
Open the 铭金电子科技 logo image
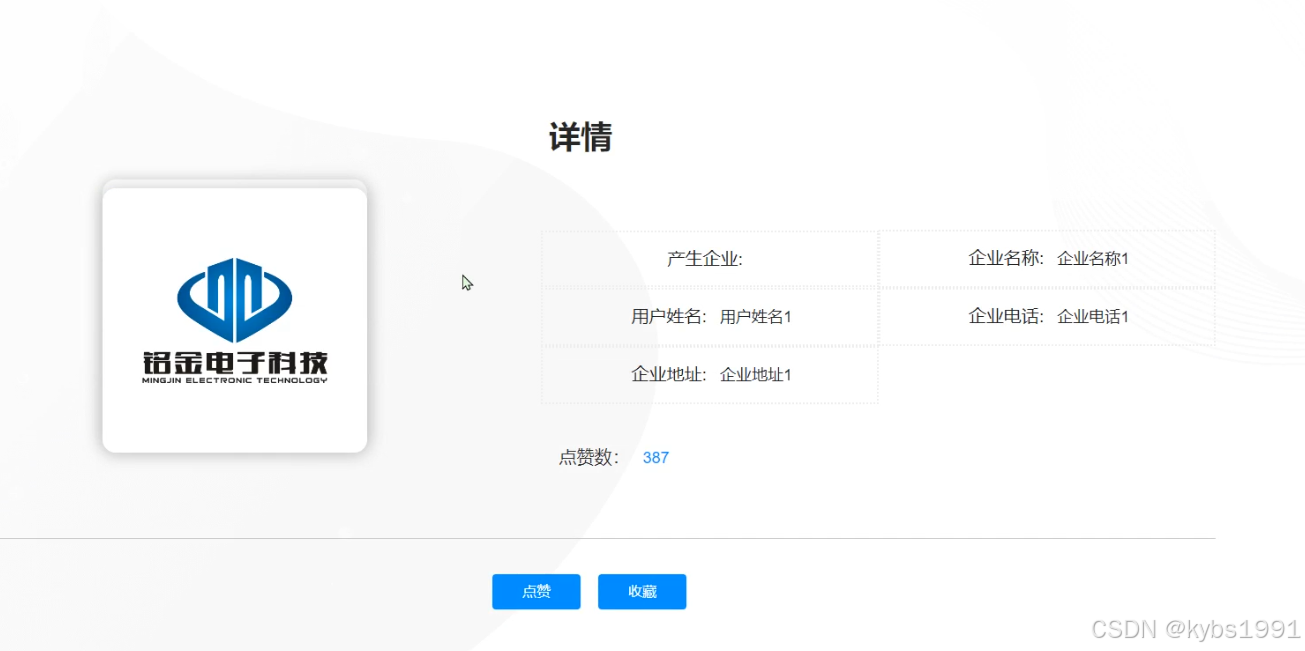235,320
